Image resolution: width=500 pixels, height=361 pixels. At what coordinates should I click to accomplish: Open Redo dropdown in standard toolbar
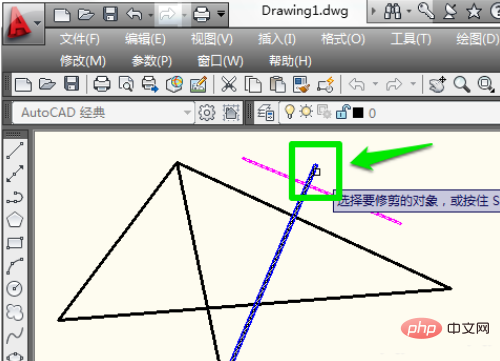point(413,84)
